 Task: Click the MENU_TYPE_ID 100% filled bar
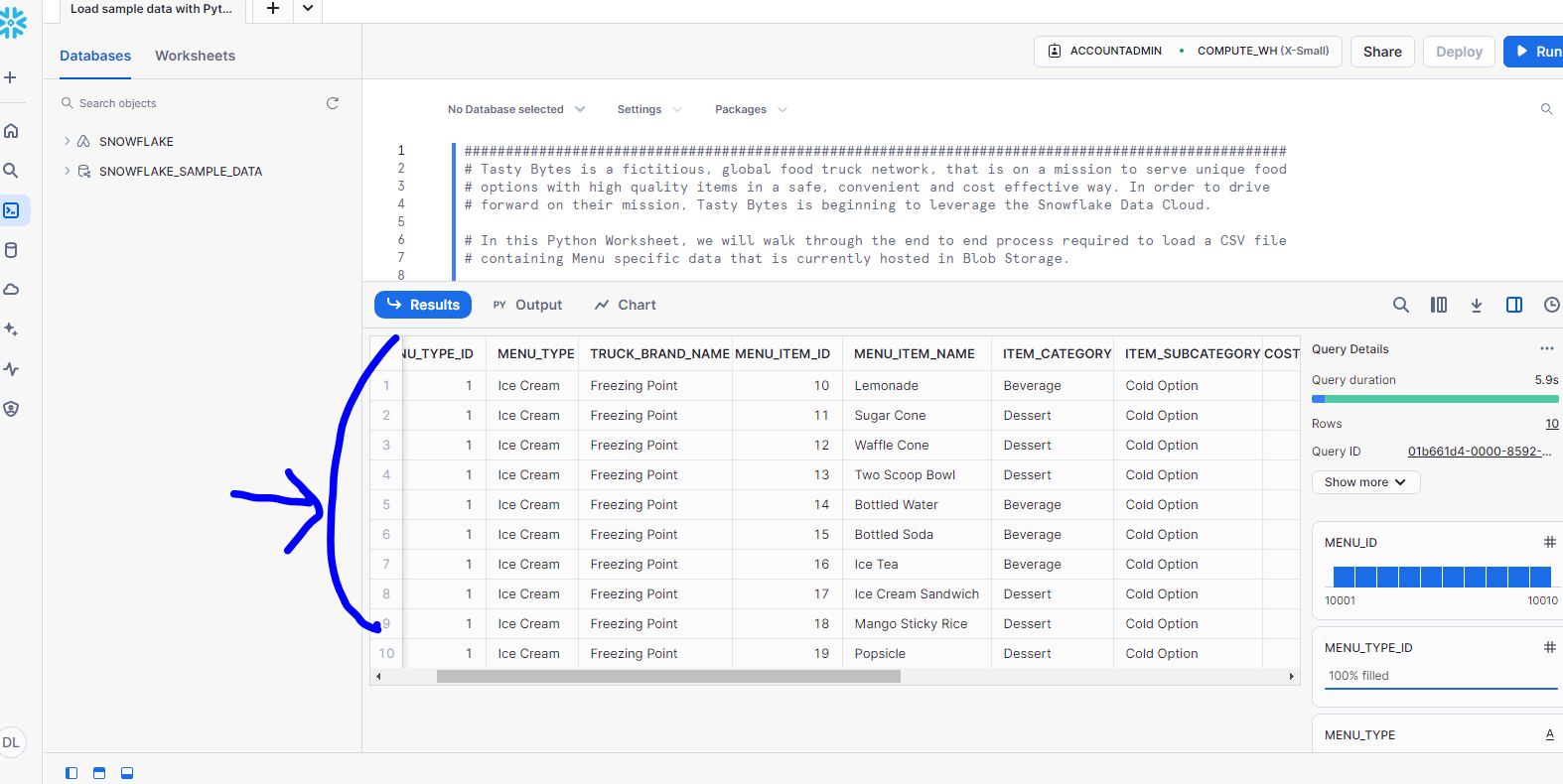point(1442,677)
